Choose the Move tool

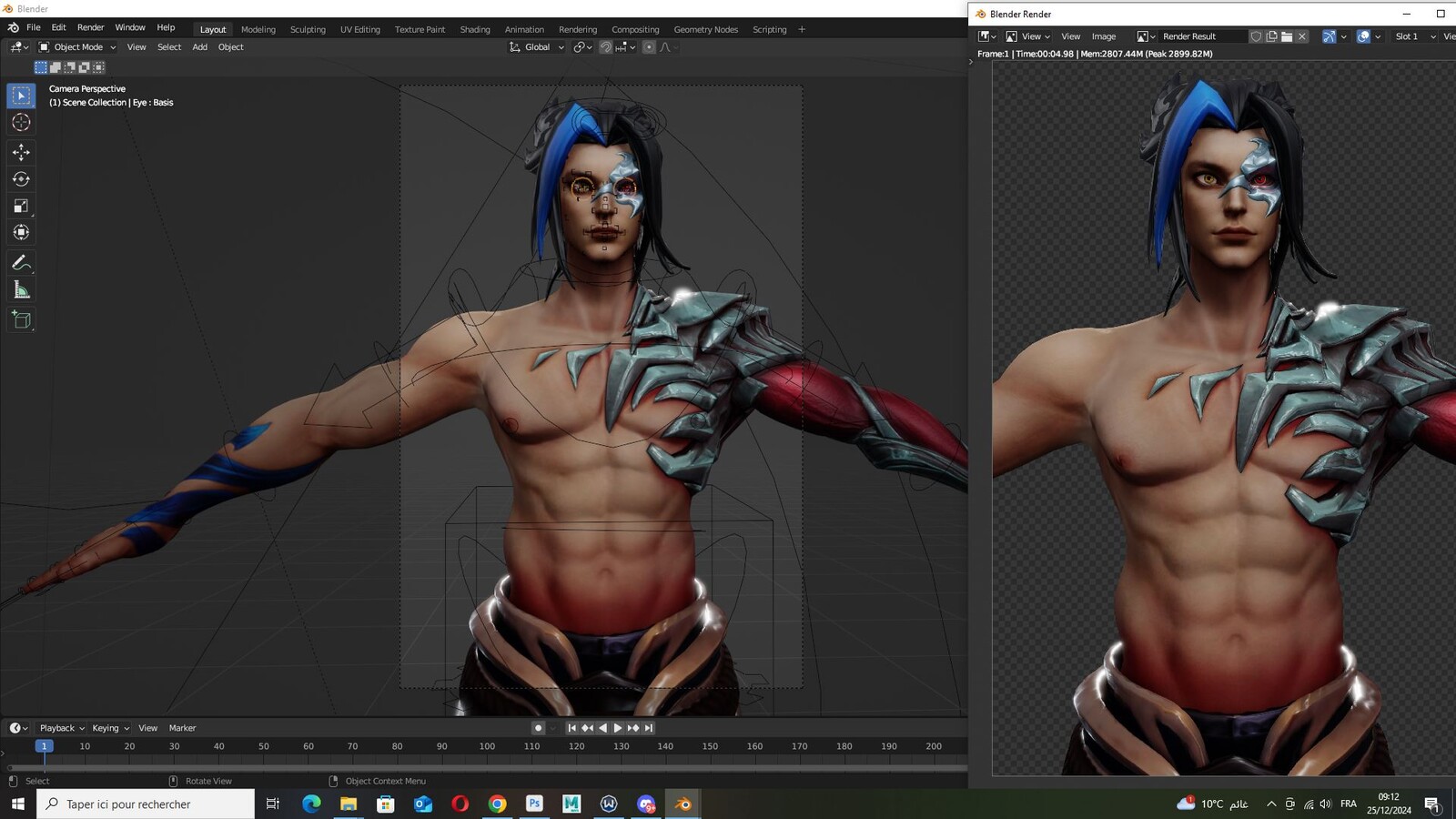[x=21, y=152]
